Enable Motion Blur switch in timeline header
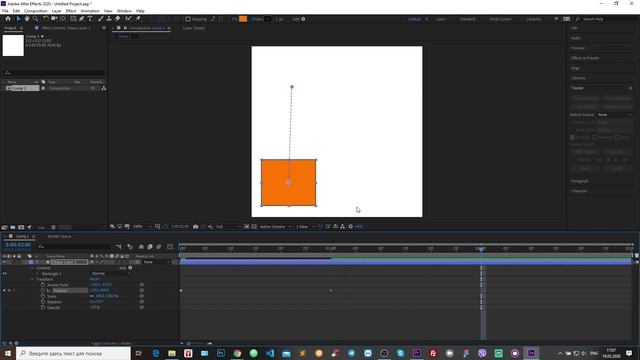This screenshot has width=640, height=360. tap(159, 247)
